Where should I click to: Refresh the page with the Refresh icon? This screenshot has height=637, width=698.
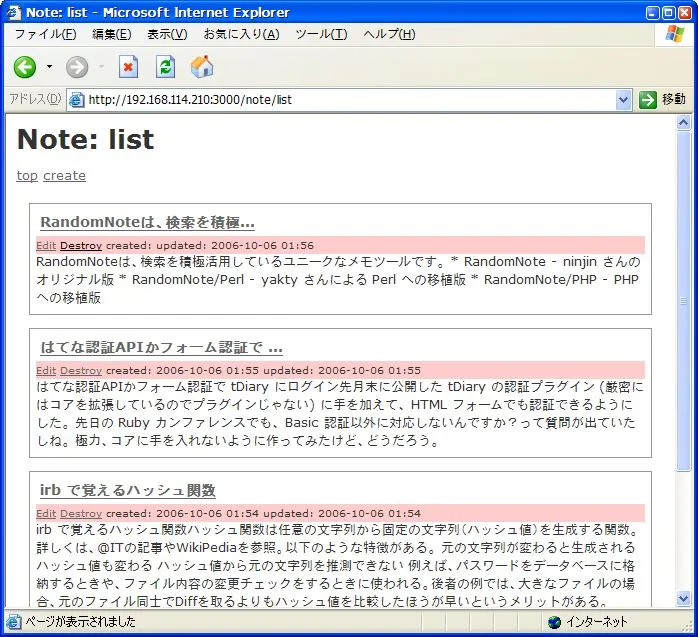click(x=165, y=67)
